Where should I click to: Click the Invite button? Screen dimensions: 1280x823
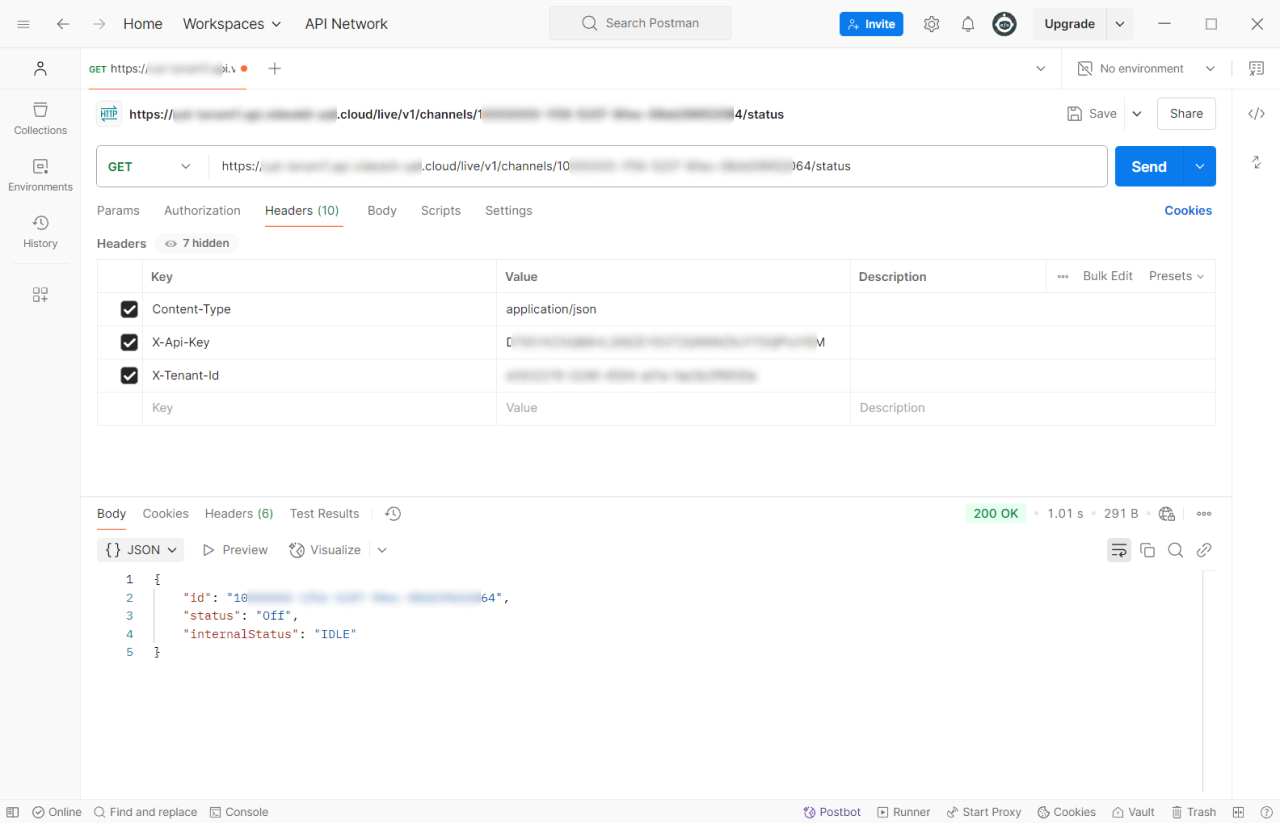[x=871, y=24]
